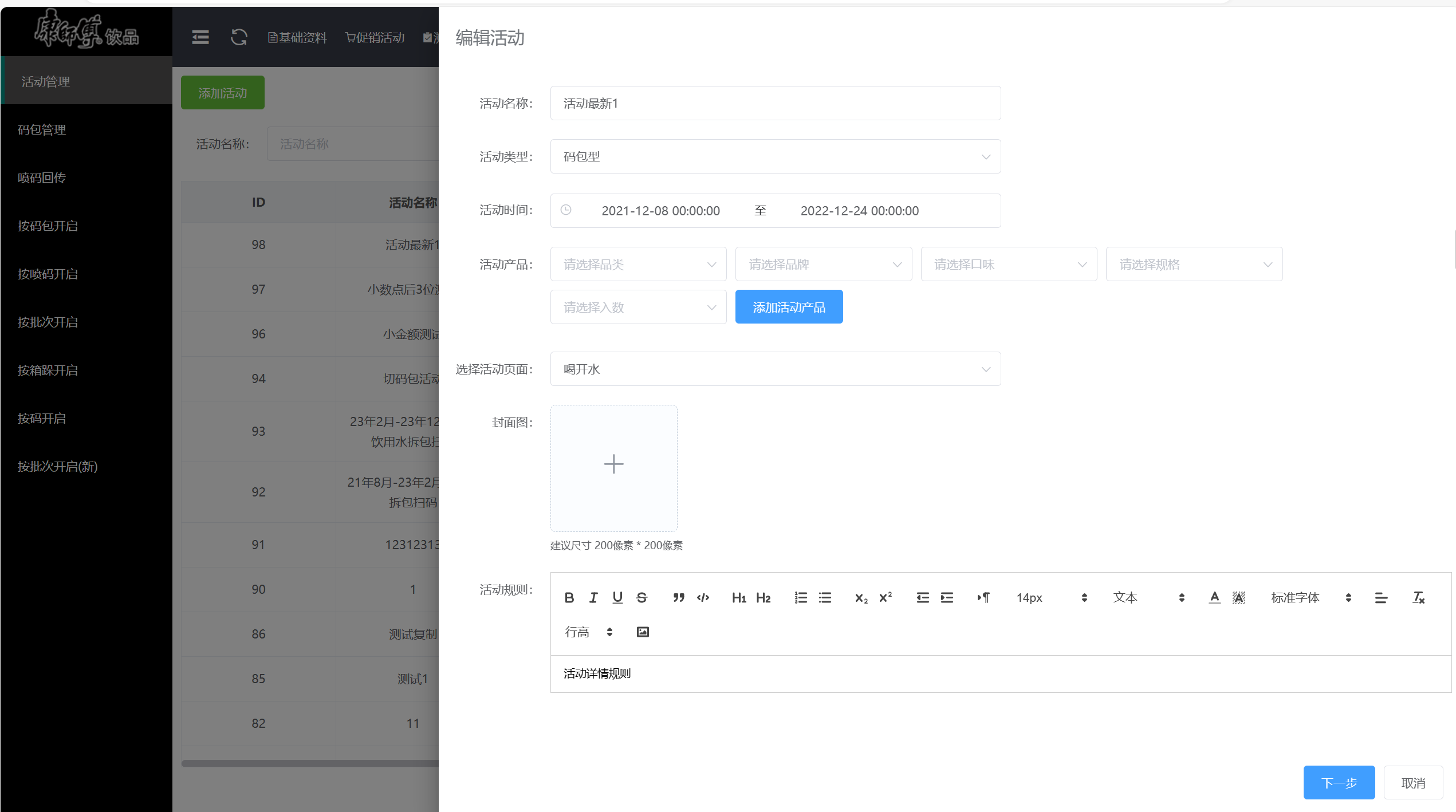Open the 请选择品类 category dropdown
Screen dimensions: 1456x812
coord(638,264)
